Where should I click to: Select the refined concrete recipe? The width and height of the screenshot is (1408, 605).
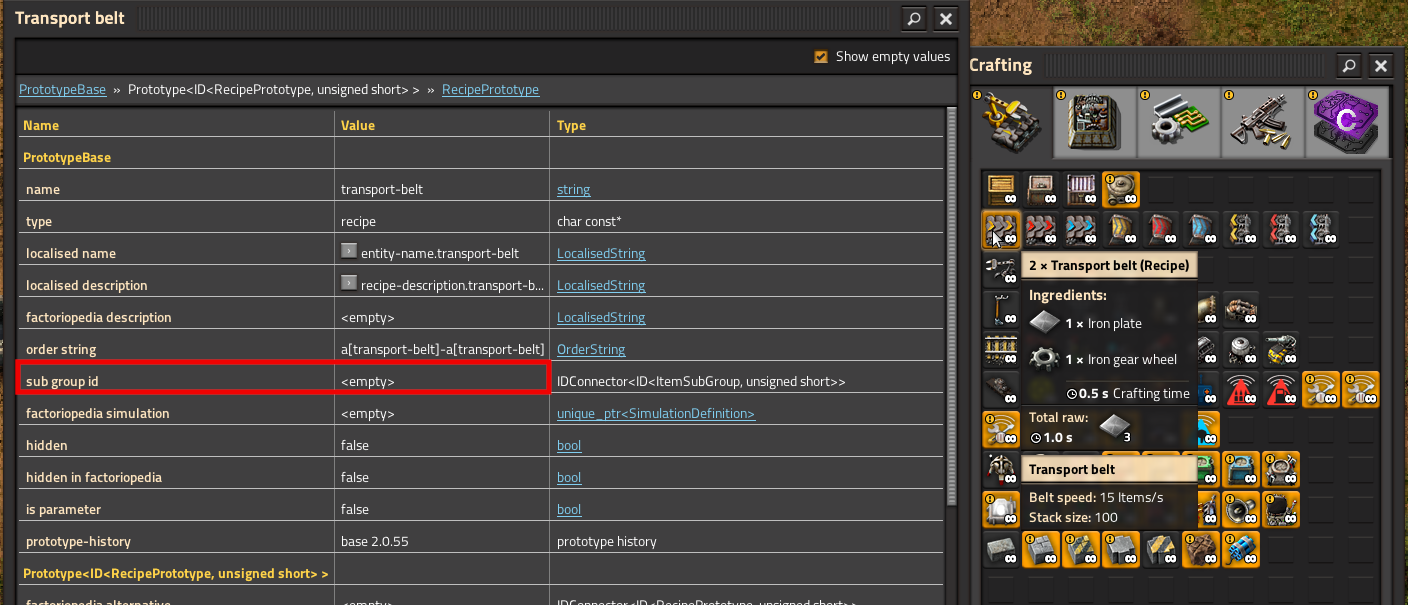tap(1121, 550)
